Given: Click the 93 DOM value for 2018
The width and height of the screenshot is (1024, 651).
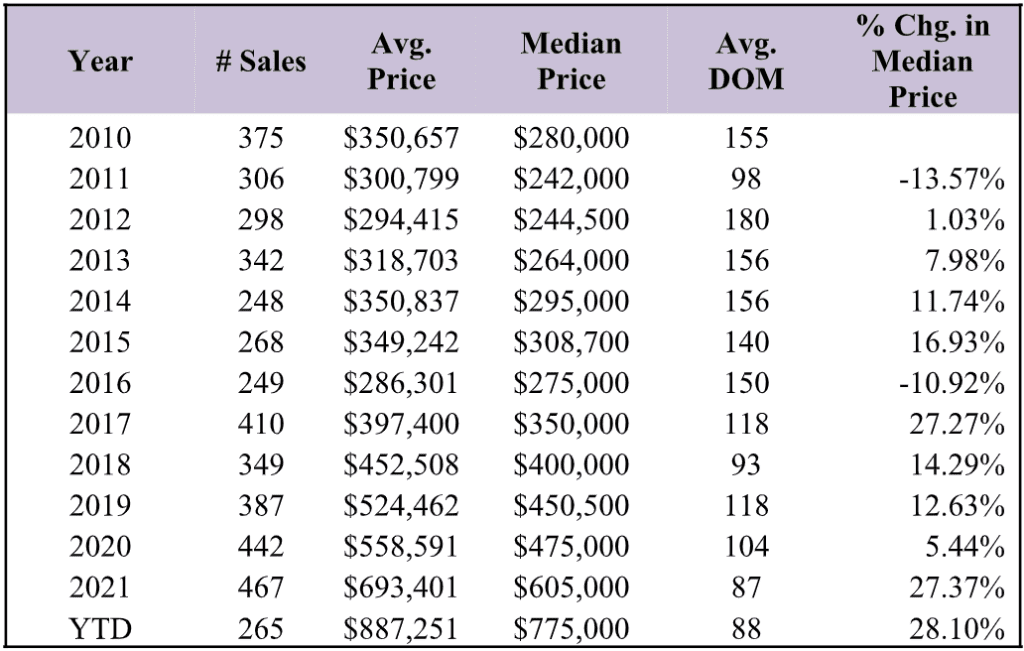Looking at the screenshot, I should (746, 465).
